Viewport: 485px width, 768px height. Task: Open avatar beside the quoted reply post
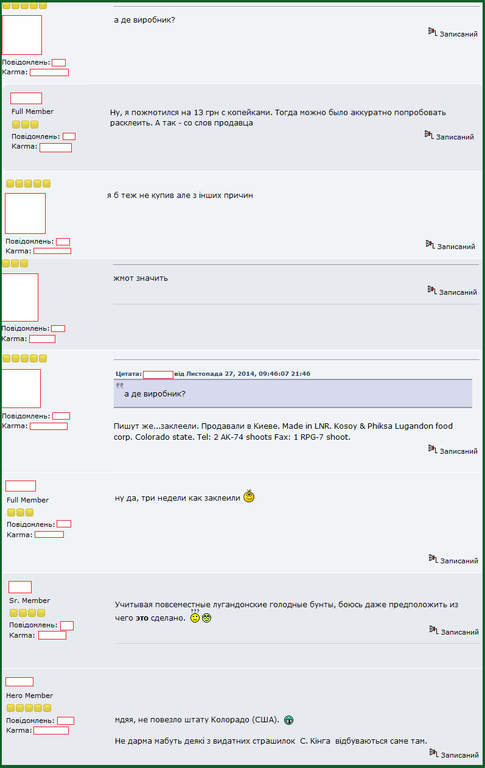[21, 388]
